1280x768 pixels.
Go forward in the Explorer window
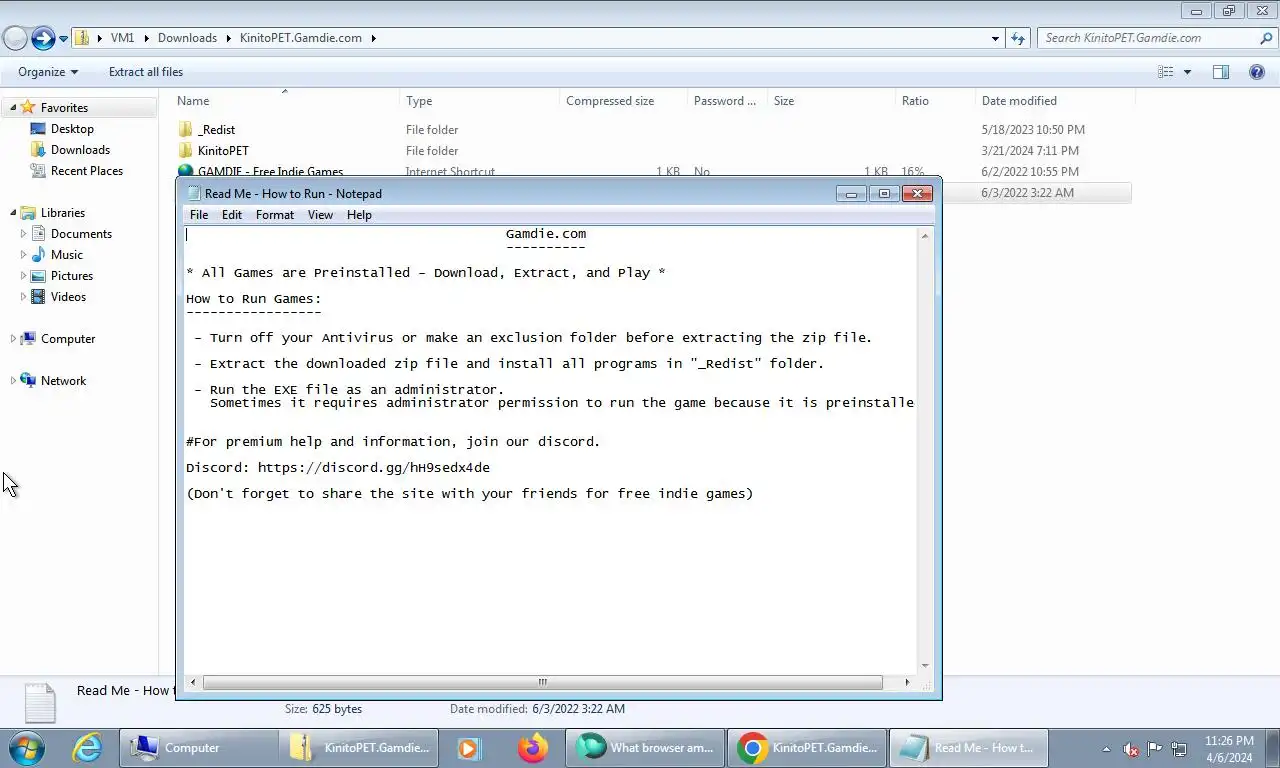(x=43, y=39)
